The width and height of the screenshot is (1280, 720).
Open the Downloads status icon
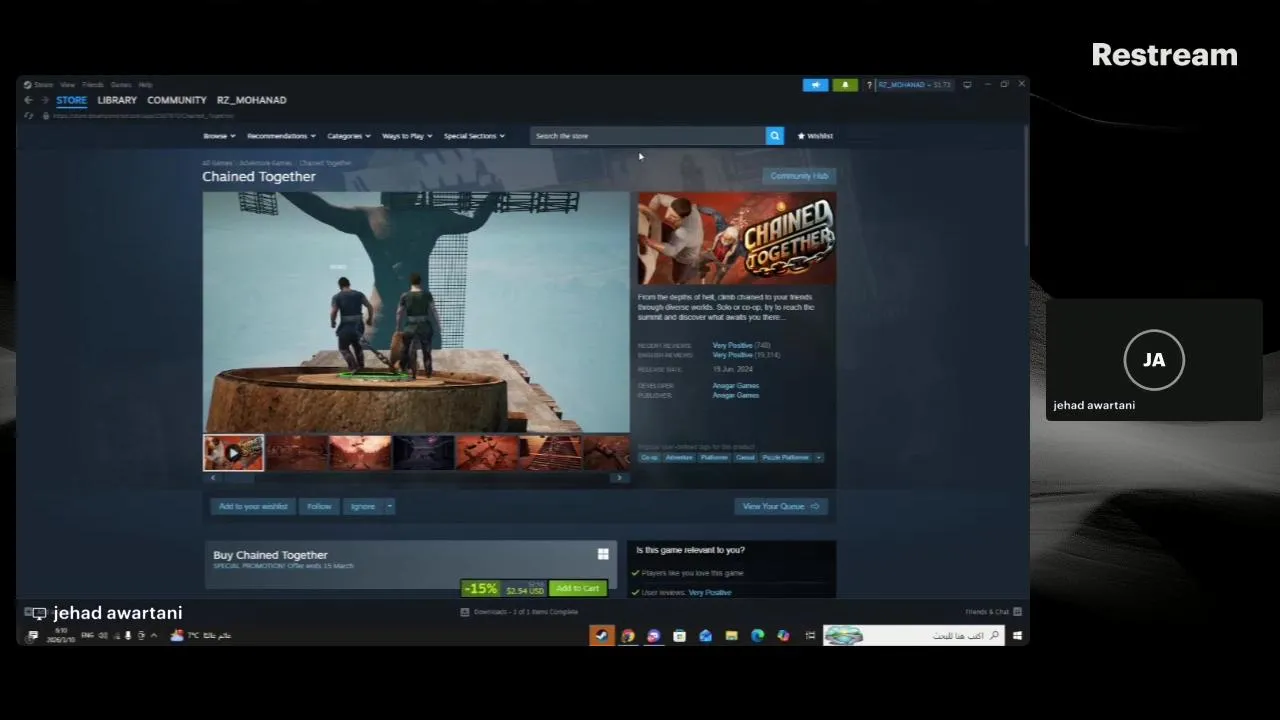(x=465, y=612)
